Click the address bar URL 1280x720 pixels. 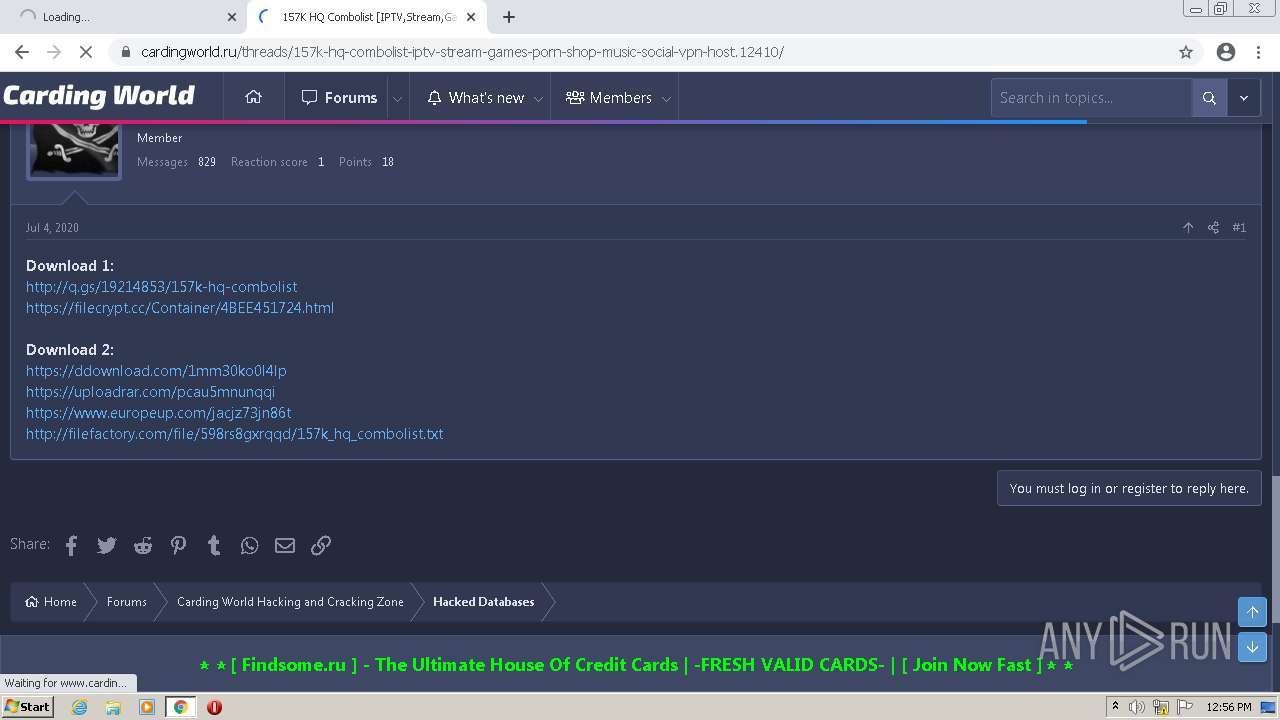coord(462,52)
